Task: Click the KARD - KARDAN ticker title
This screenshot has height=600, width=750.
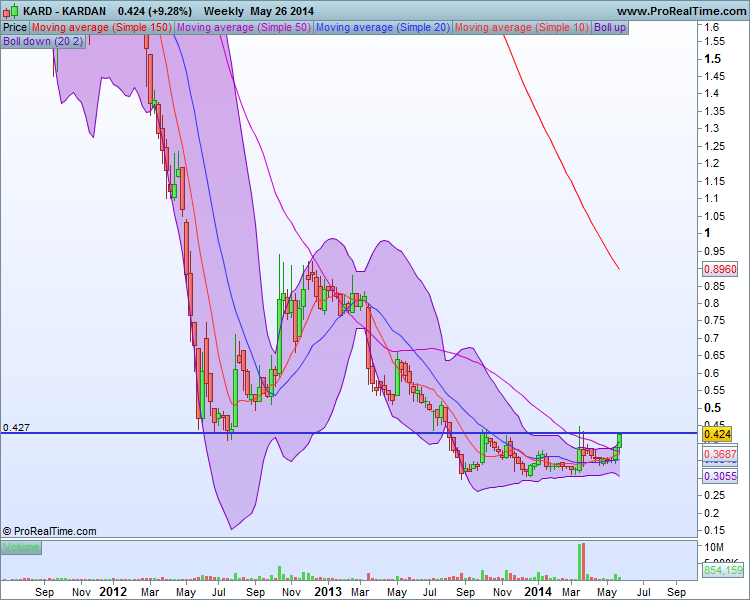Action: coord(64,11)
